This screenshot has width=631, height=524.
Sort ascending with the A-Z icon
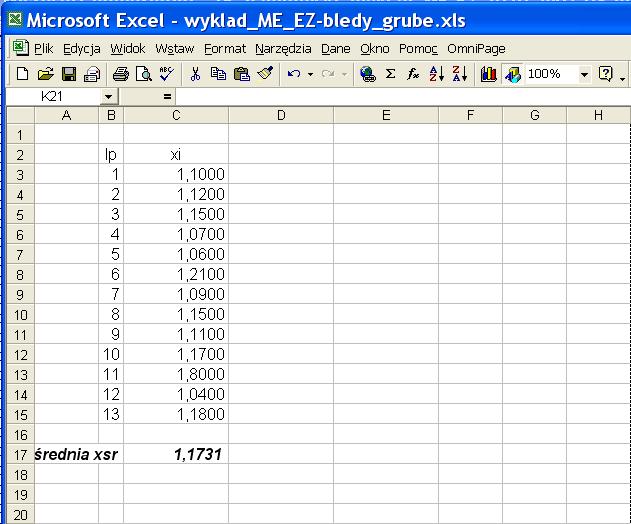click(x=437, y=74)
